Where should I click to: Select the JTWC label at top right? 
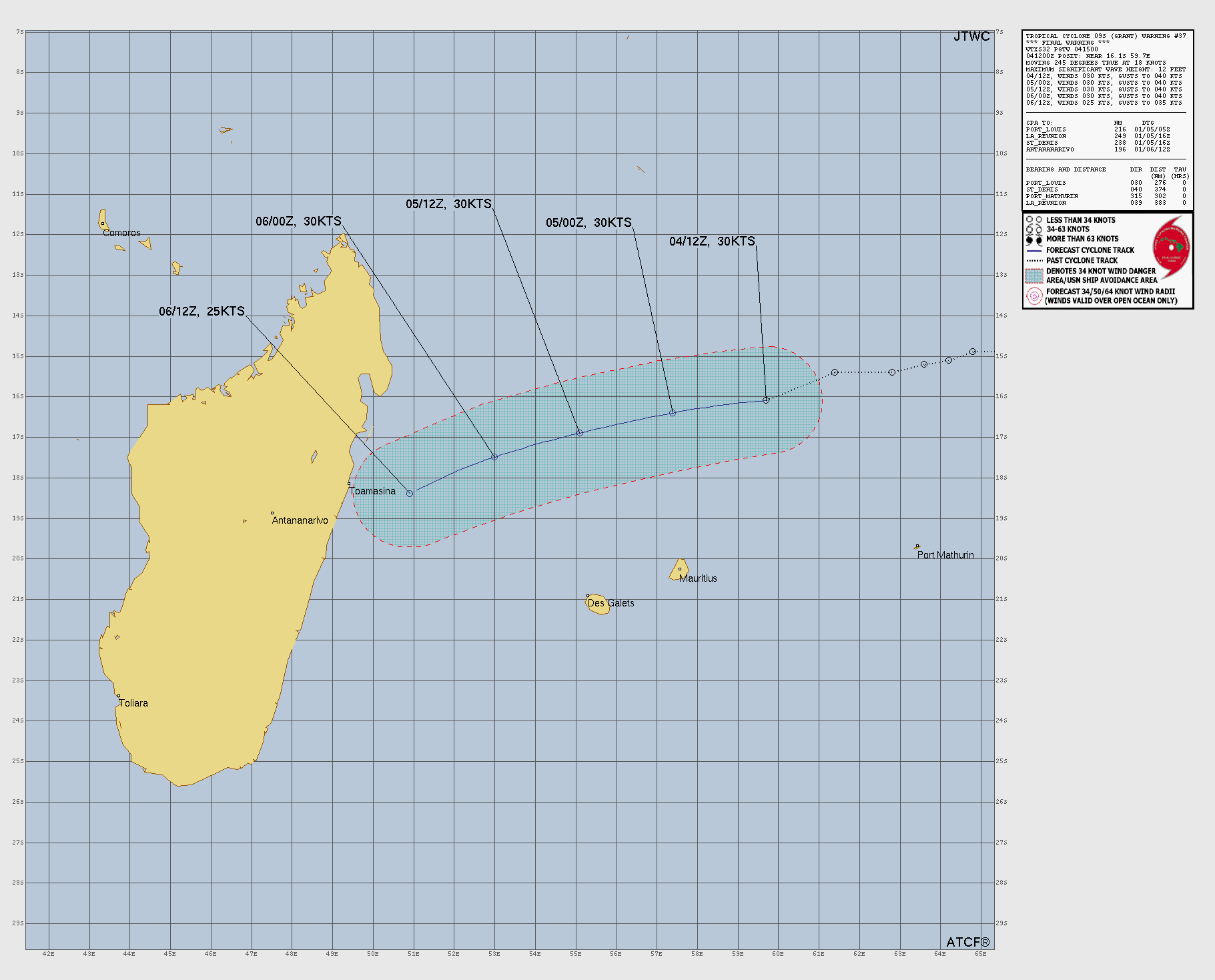[971, 37]
